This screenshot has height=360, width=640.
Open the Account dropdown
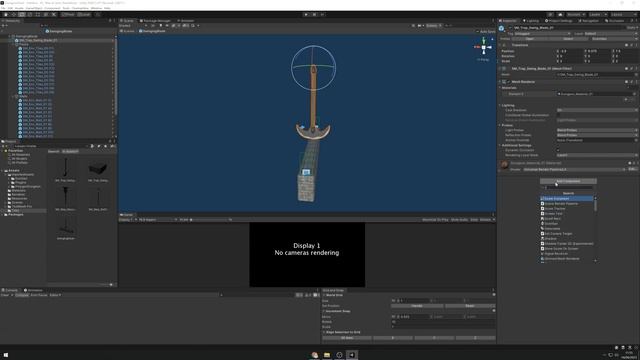click(x=576, y=14)
